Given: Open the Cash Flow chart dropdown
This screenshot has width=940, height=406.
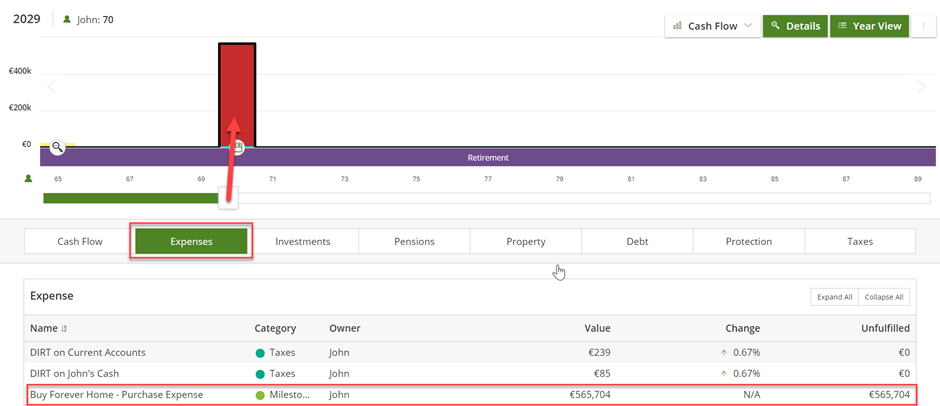Looking at the screenshot, I should tap(711, 26).
